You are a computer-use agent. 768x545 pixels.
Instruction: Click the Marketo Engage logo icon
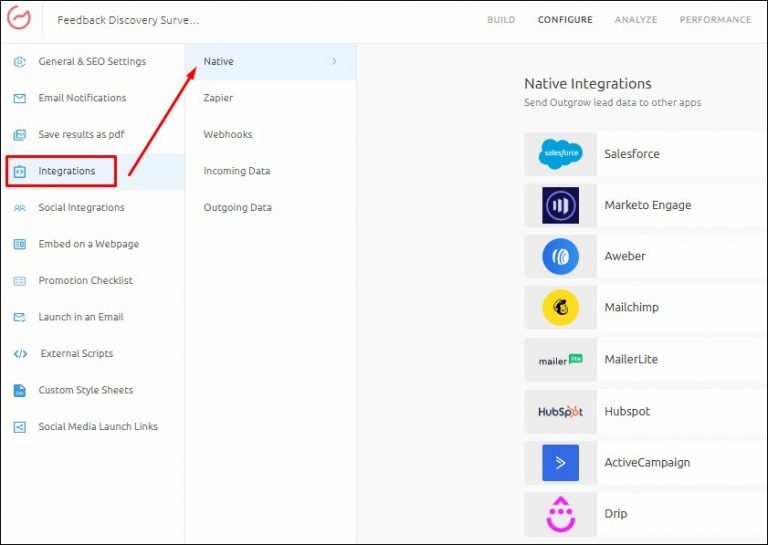(x=560, y=205)
